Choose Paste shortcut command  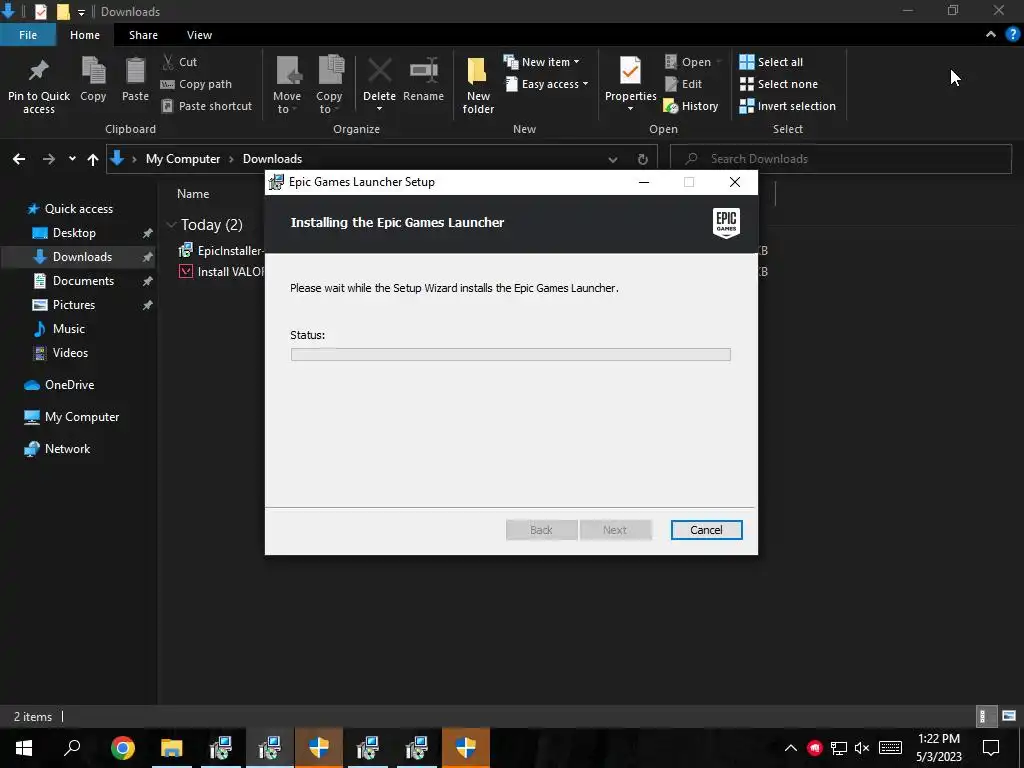pos(206,106)
